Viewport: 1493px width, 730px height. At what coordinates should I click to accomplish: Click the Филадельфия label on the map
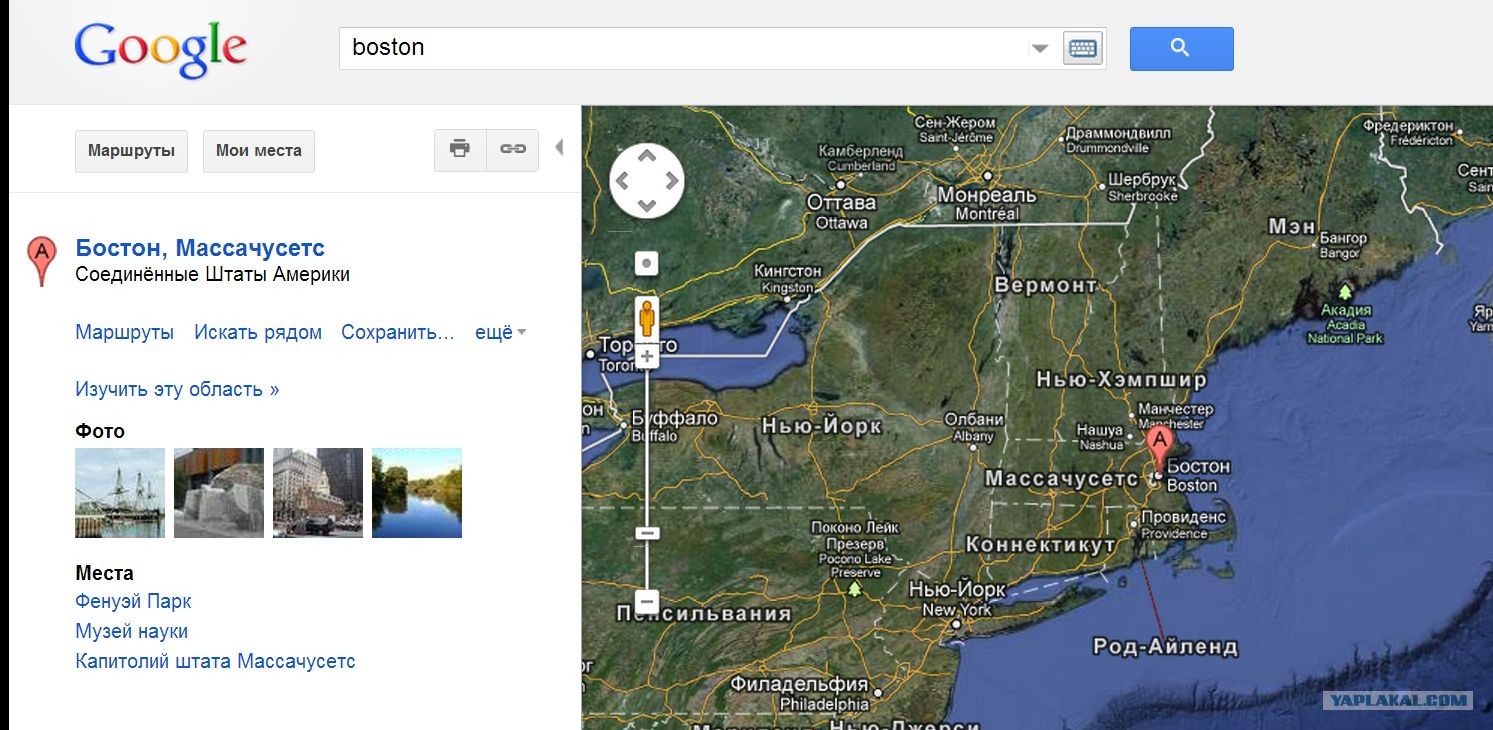pyautogui.click(x=799, y=685)
